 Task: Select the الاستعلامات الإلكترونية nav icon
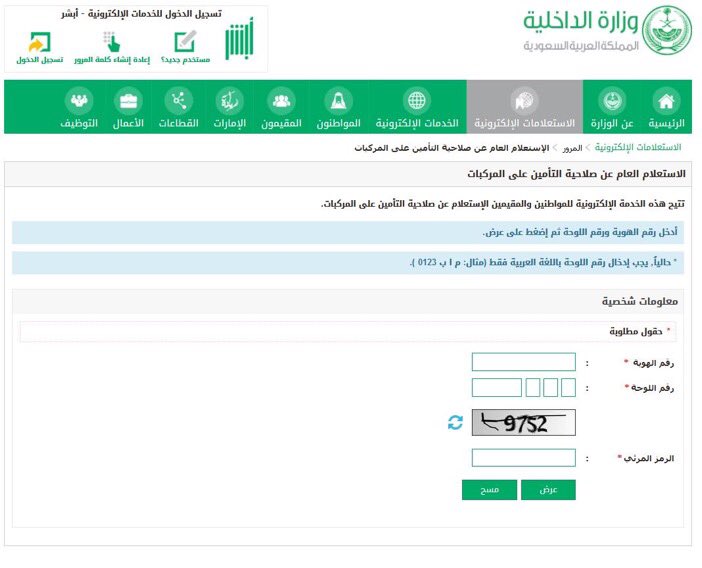524,101
